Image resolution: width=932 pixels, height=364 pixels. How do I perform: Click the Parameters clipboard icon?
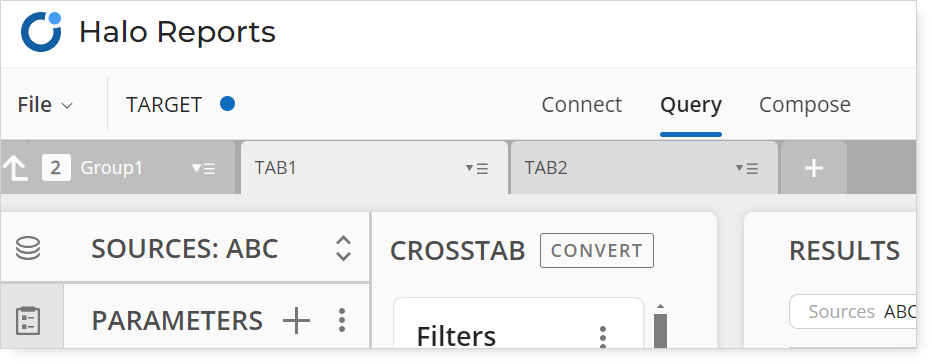28,321
